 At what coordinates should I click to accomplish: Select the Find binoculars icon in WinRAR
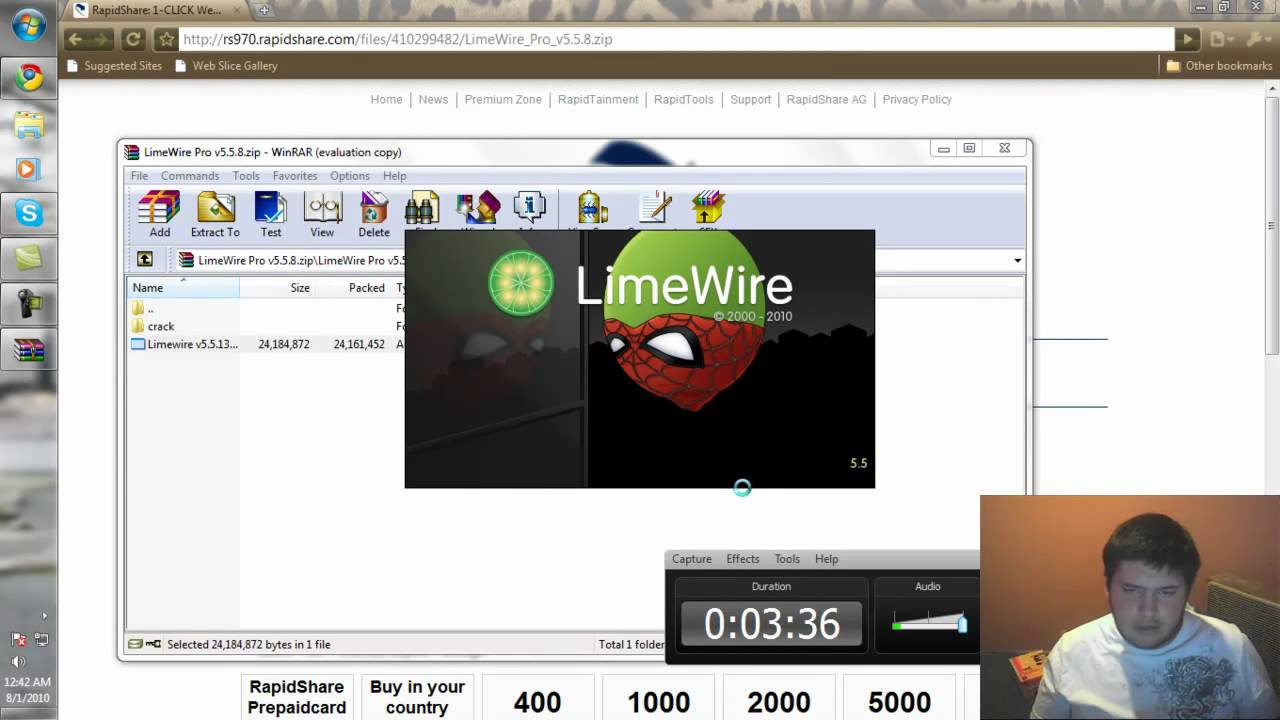click(x=422, y=209)
